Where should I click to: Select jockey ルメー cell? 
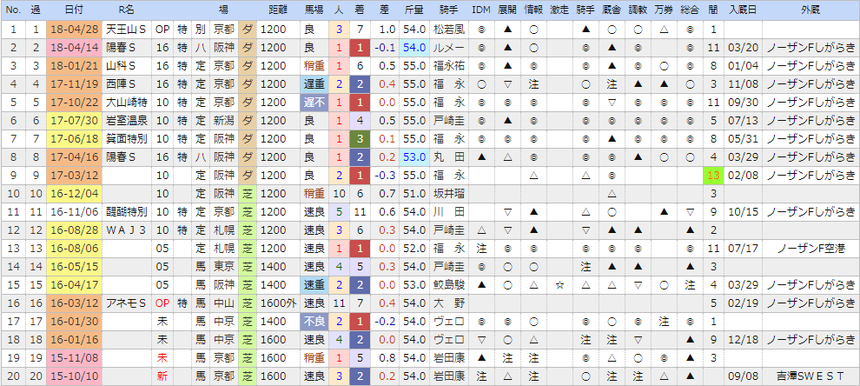(448, 48)
